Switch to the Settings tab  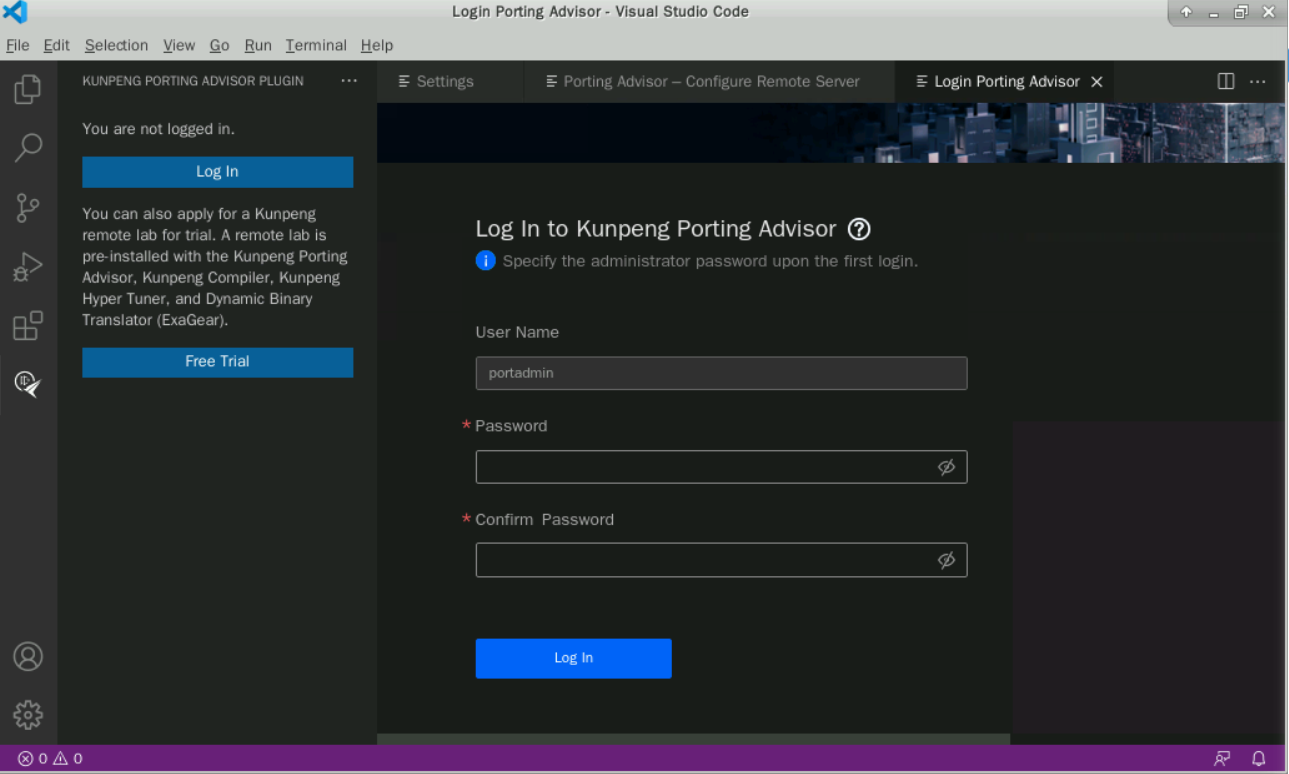[450, 81]
